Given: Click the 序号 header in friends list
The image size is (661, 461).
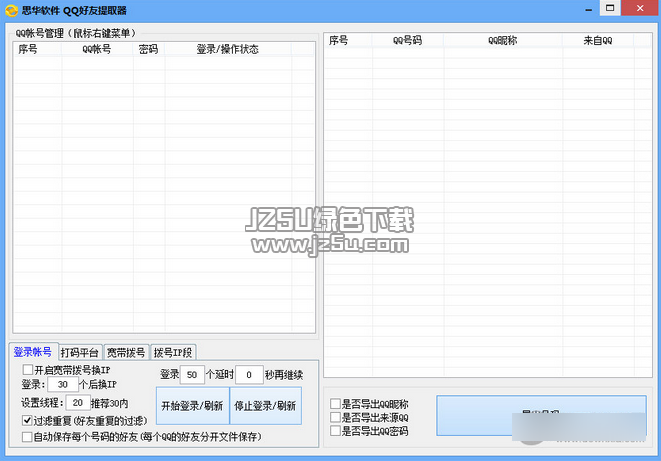Looking at the screenshot, I should pyautogui.click(x=348, y=40).
